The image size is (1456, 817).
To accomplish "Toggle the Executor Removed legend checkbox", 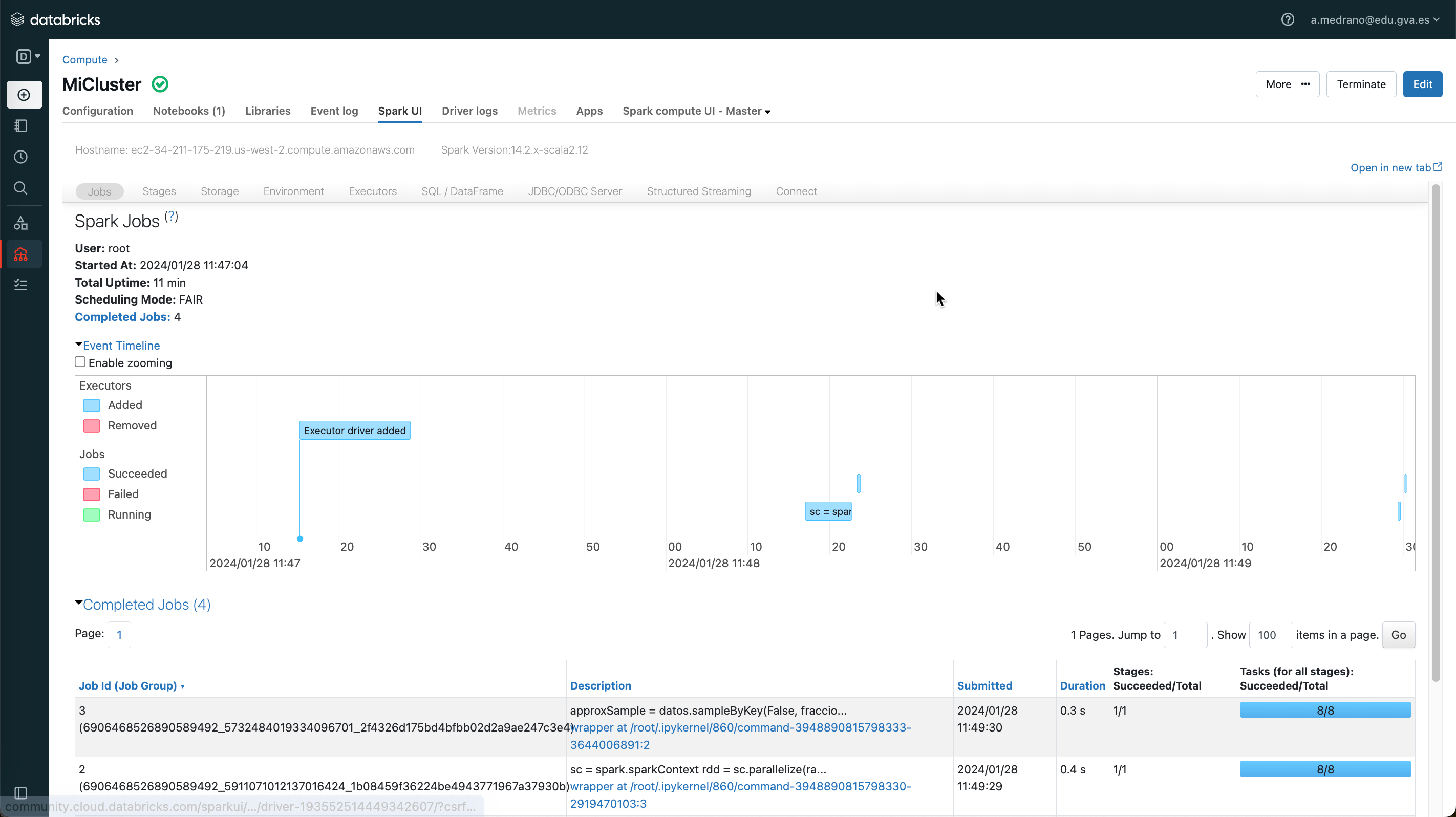I will (x=92, y=425).
